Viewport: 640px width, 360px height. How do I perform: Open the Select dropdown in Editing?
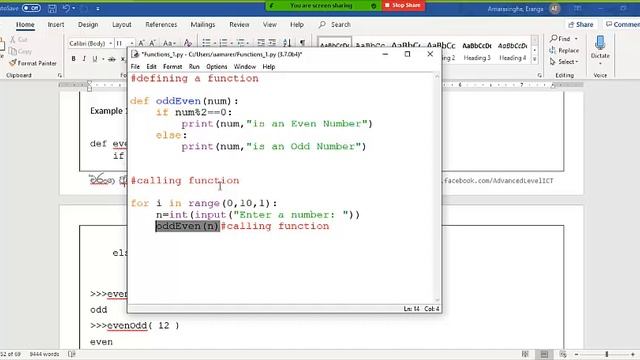[564, 62]
